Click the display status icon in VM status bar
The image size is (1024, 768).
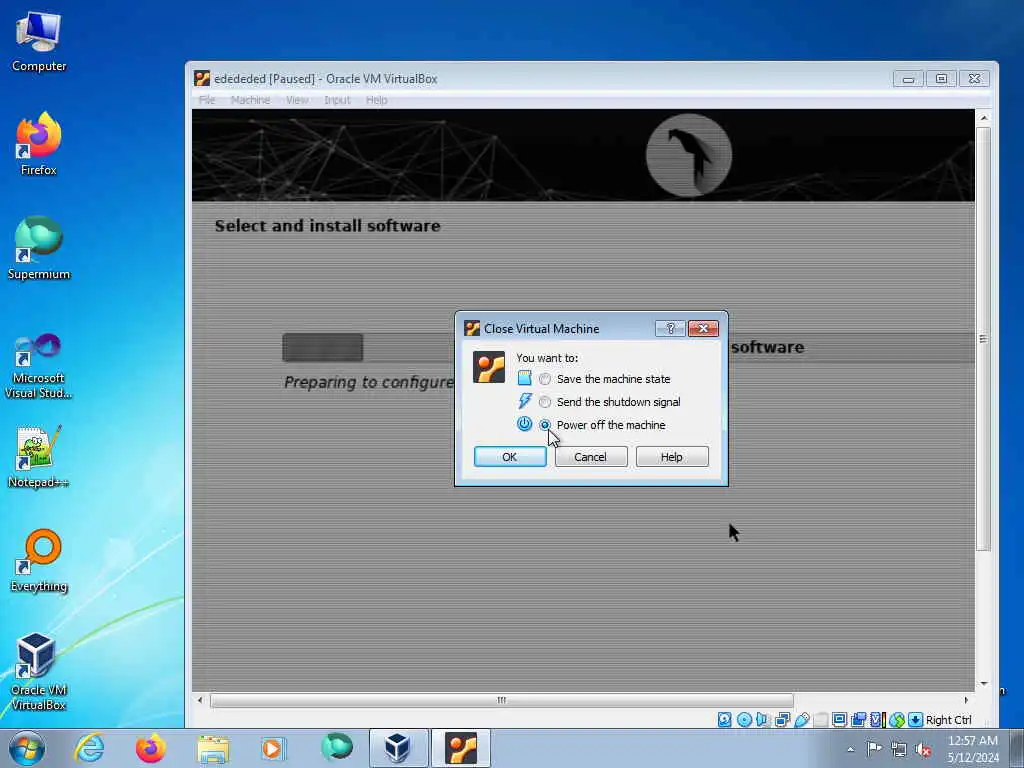coord(839,720)
